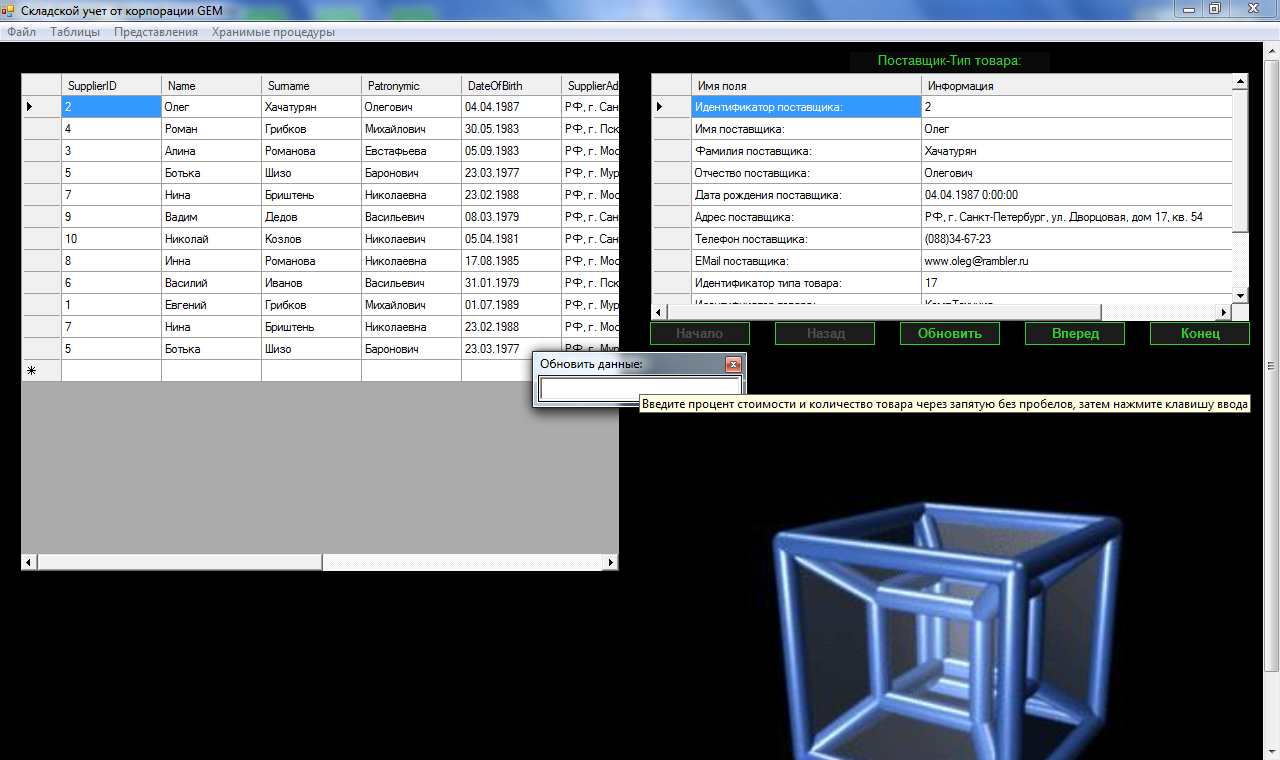The width and height of the screenshot is (1280, 760).
Task: Select the Телефон поставщика field row
Action: 805,239
